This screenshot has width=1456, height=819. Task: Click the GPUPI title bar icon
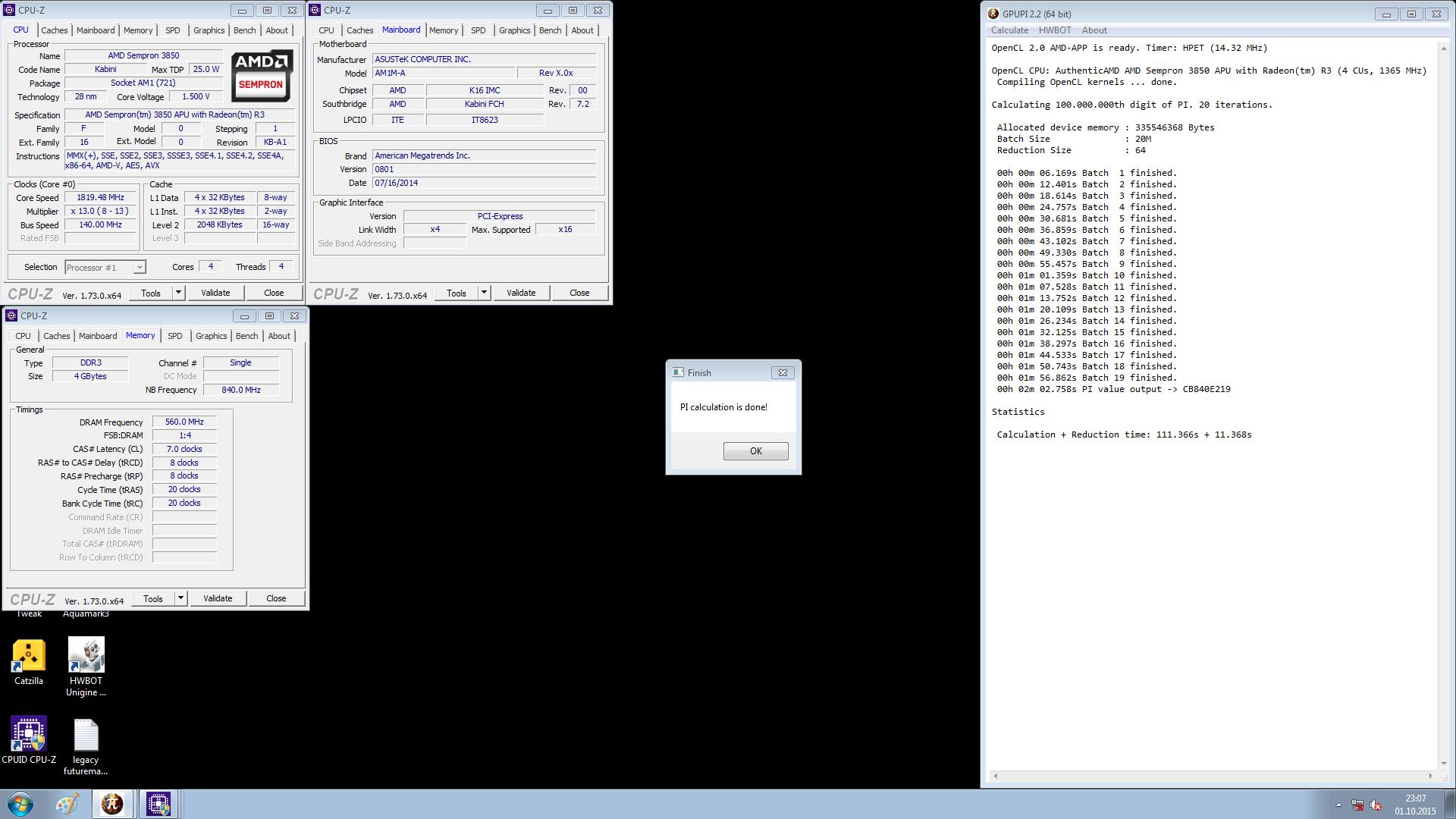(x=993, y=14)
